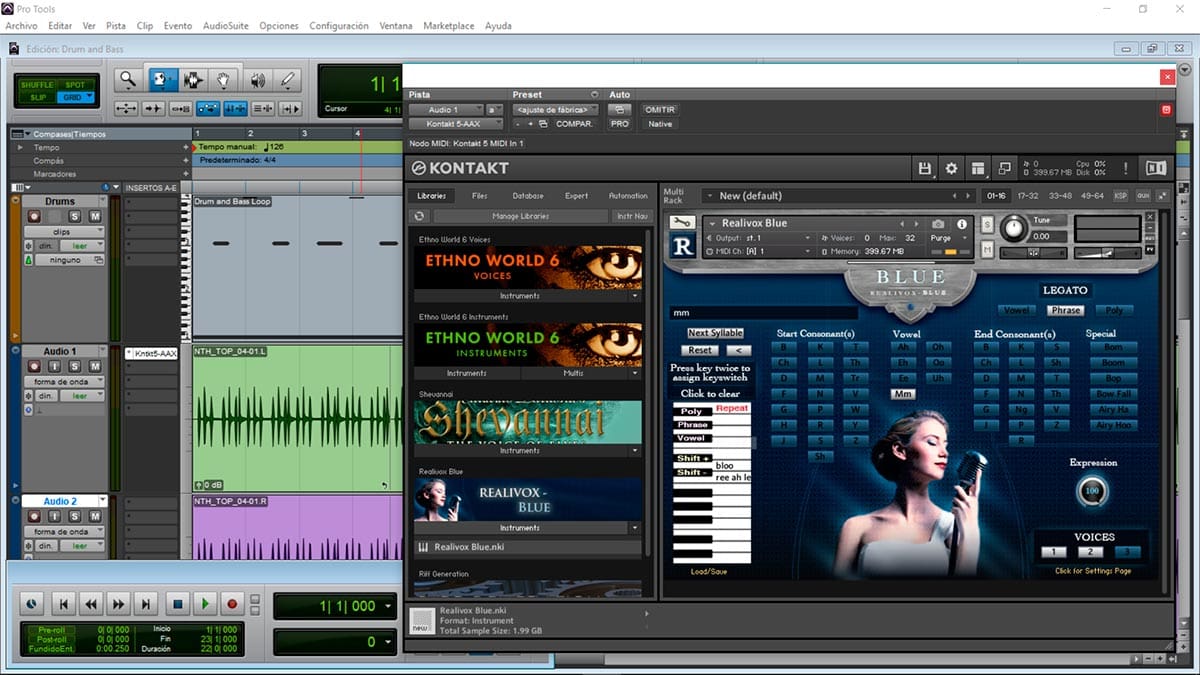The height and width of the screenshot is (675, 1200).
Task: Enable Slip edit mode
Action: 38,98
